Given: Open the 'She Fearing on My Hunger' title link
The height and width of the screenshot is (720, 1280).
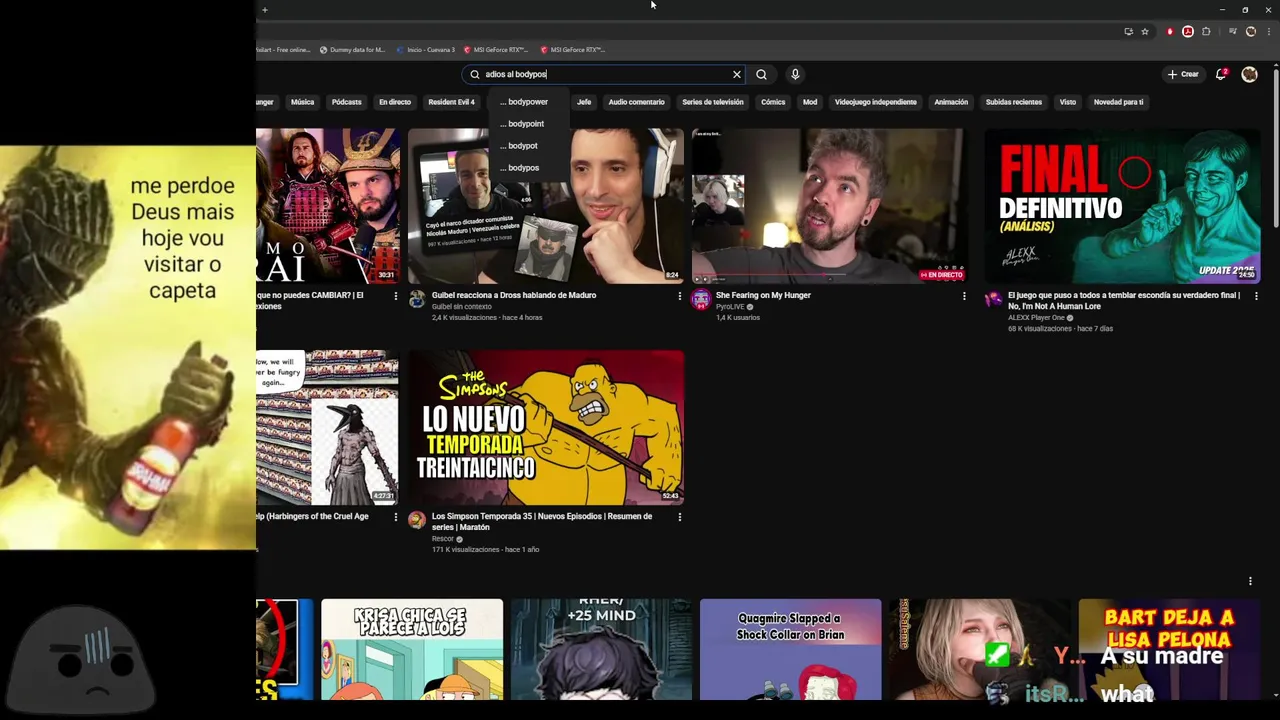Looking at the screenshot, I should point(763,295).
